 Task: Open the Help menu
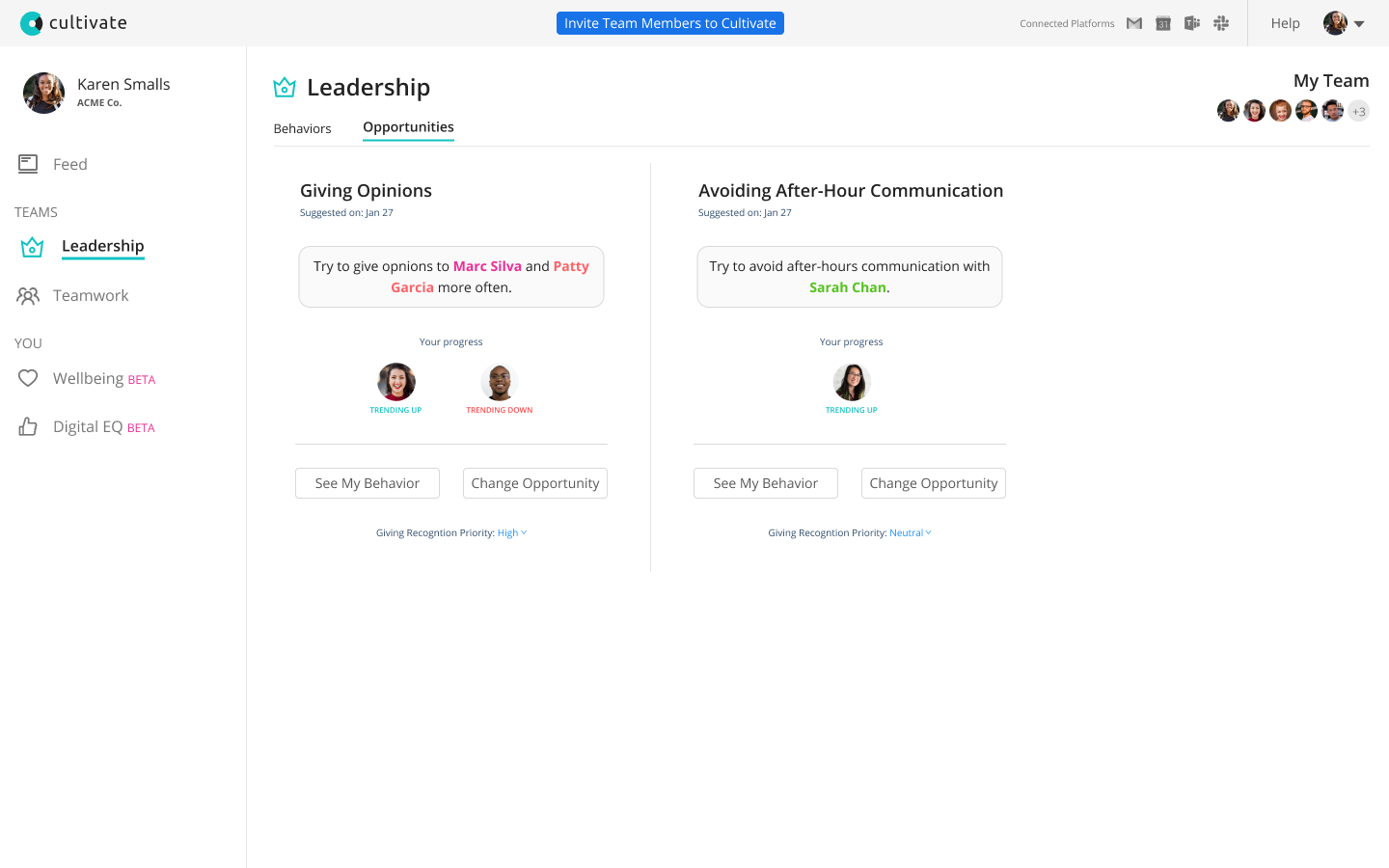tap(1285, 22)
